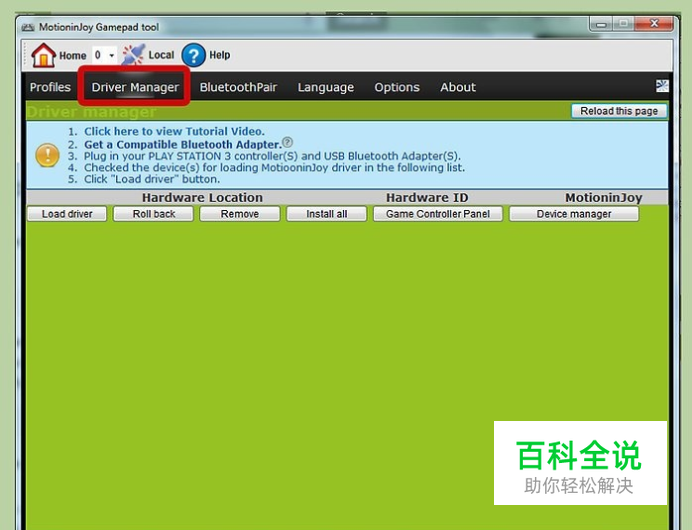Image resolution: width=692 pixels, height=530 pixels.
Task: Open the Device manager button
Action: pos(574,214)
